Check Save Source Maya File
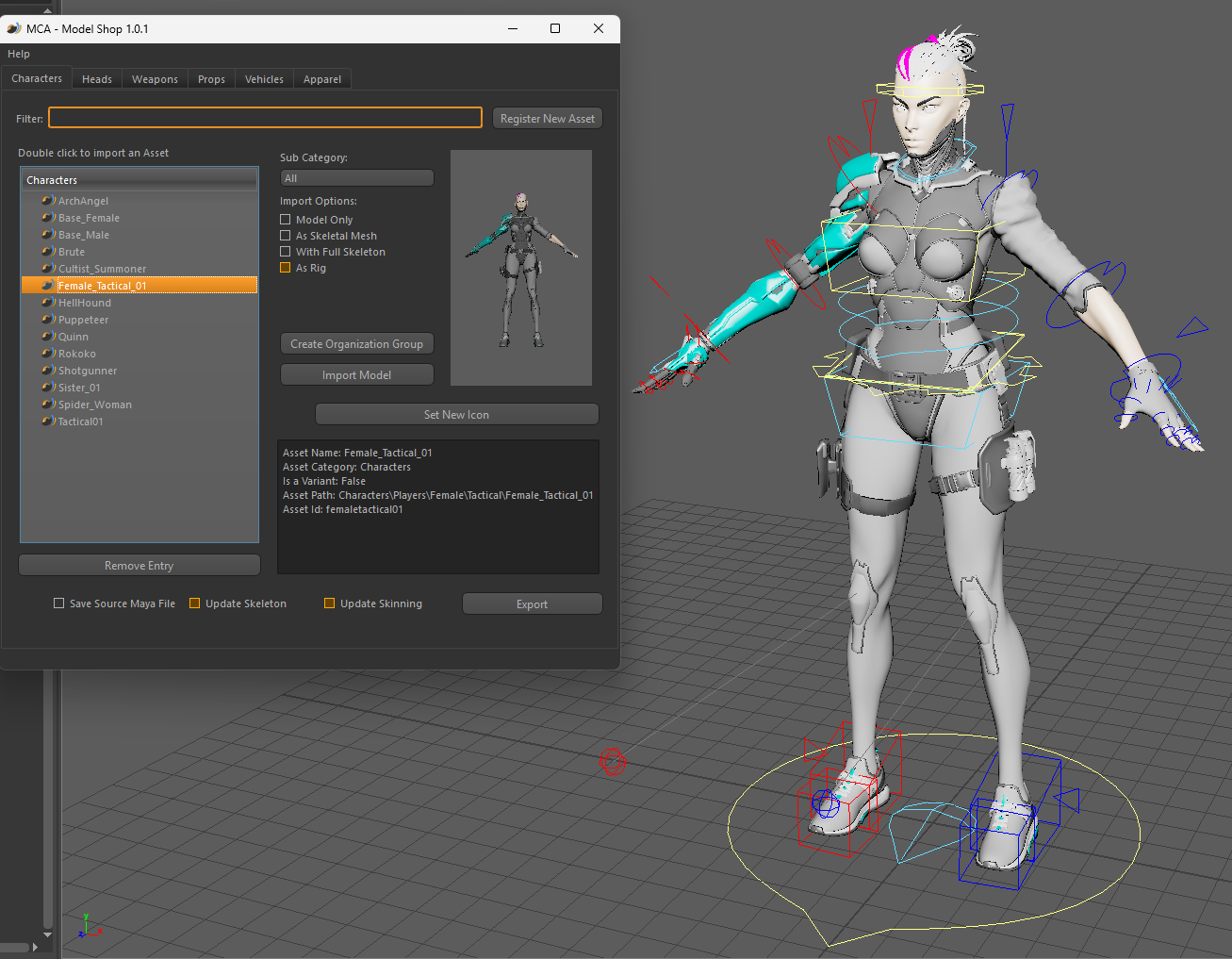Screen dimensions: 1232x959 (58, 603)
